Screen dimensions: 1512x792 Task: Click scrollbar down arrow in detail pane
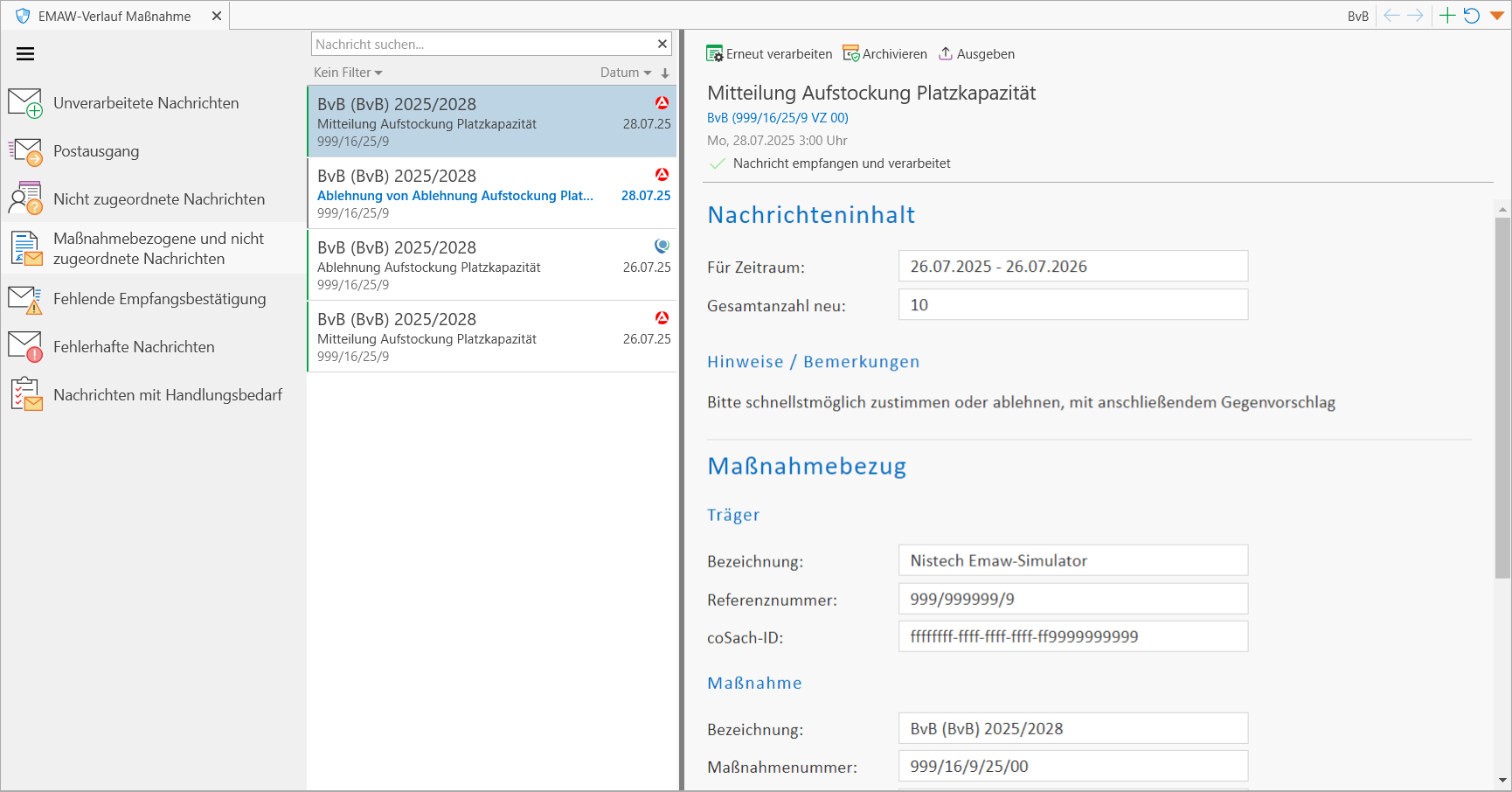[1502, 780]
